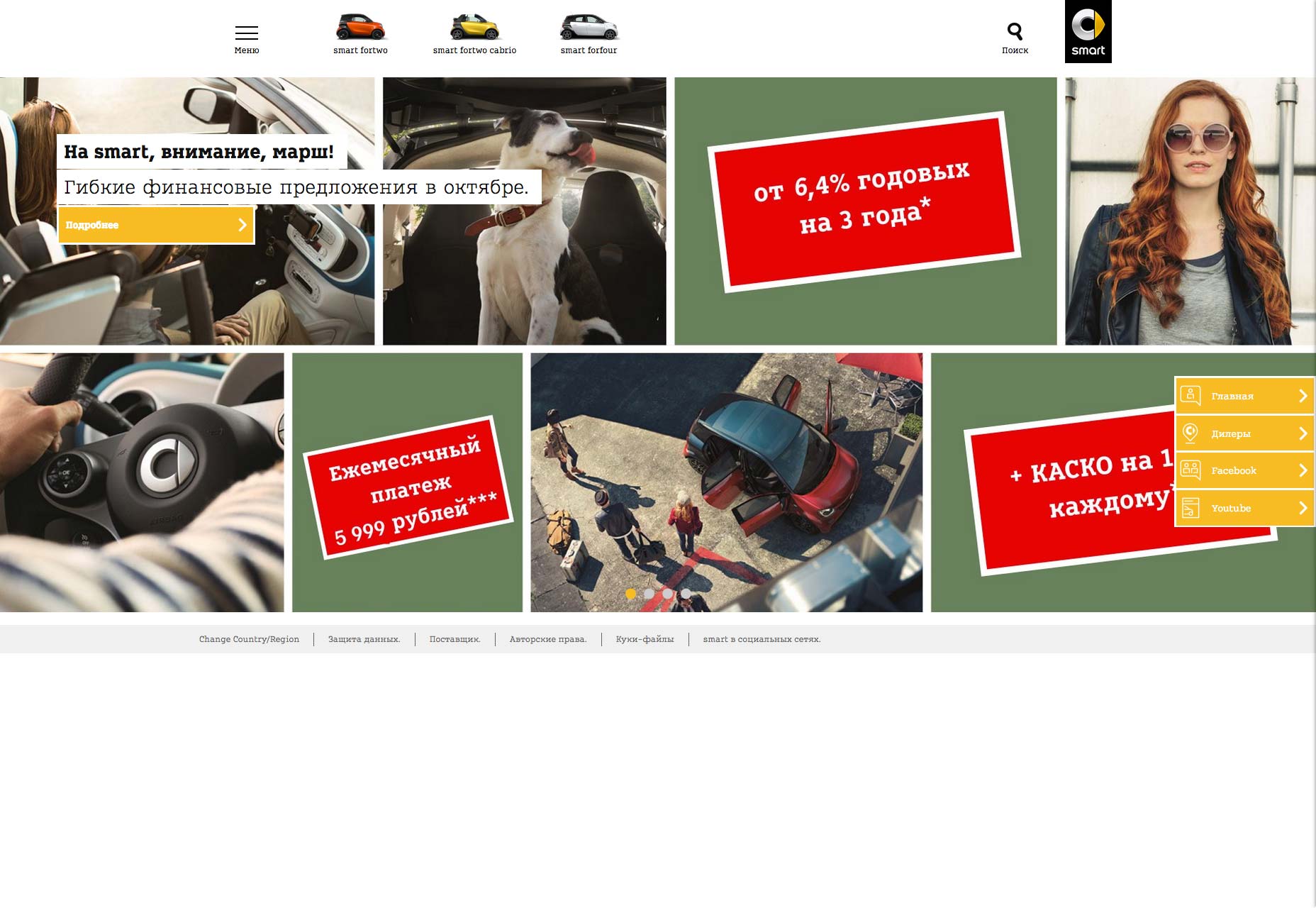Viewport: 1316px width, 908px height.
Task: Click Facebook sidebar label
Action: point(1234,470)
